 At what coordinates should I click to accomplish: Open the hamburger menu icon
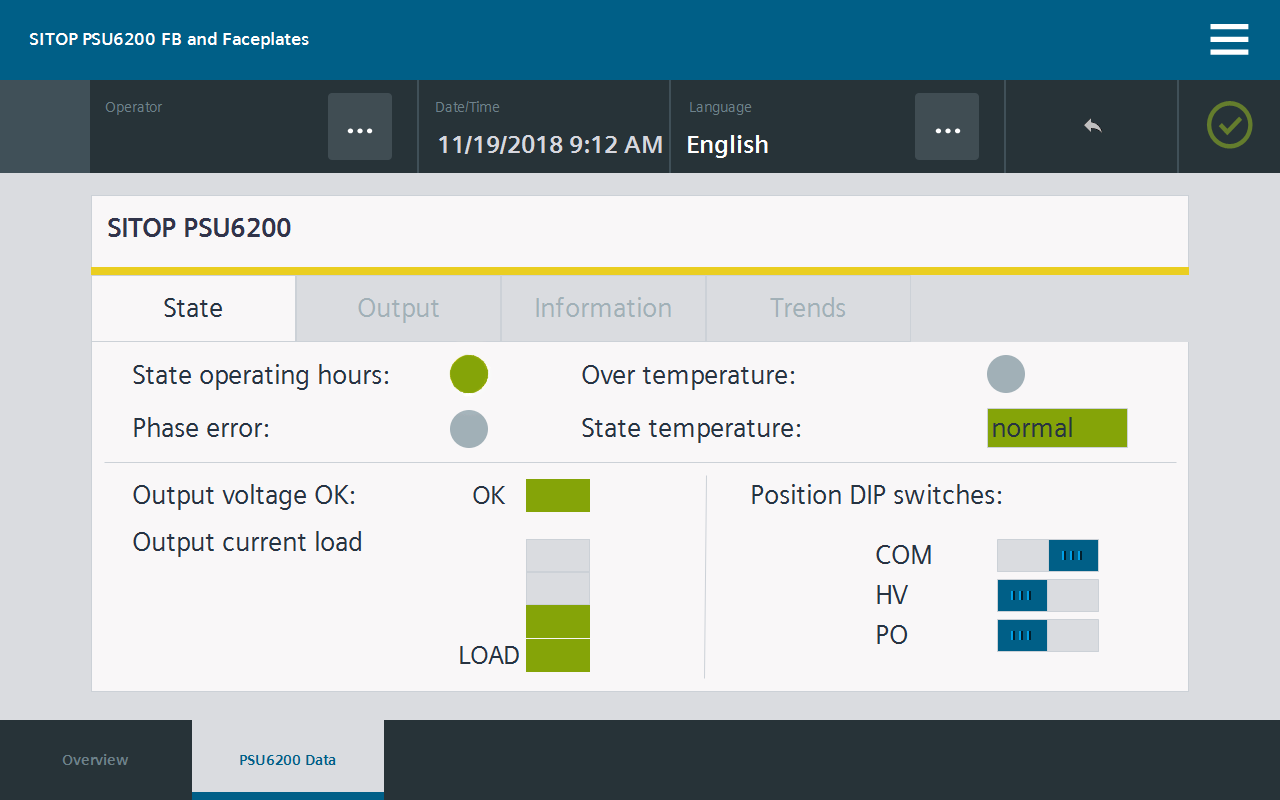[1229, 40]
